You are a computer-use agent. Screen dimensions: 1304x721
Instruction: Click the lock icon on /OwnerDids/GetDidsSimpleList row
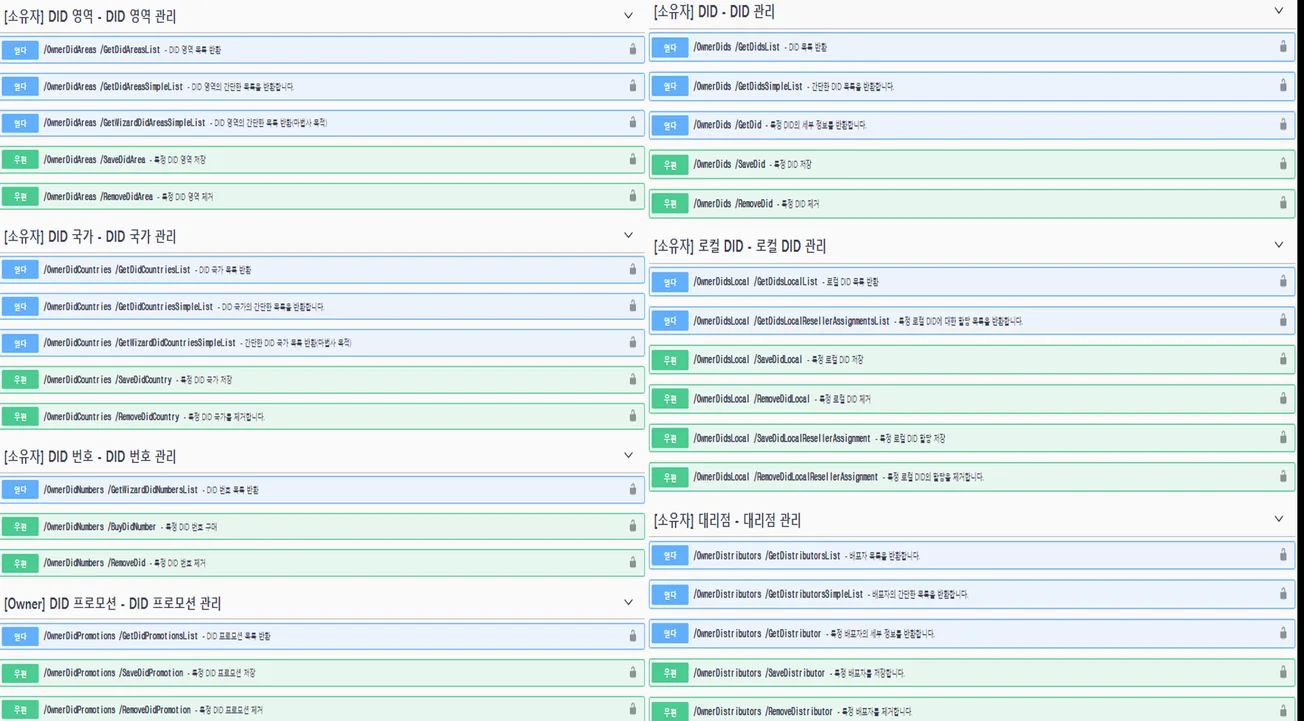tap(1283, 85)
